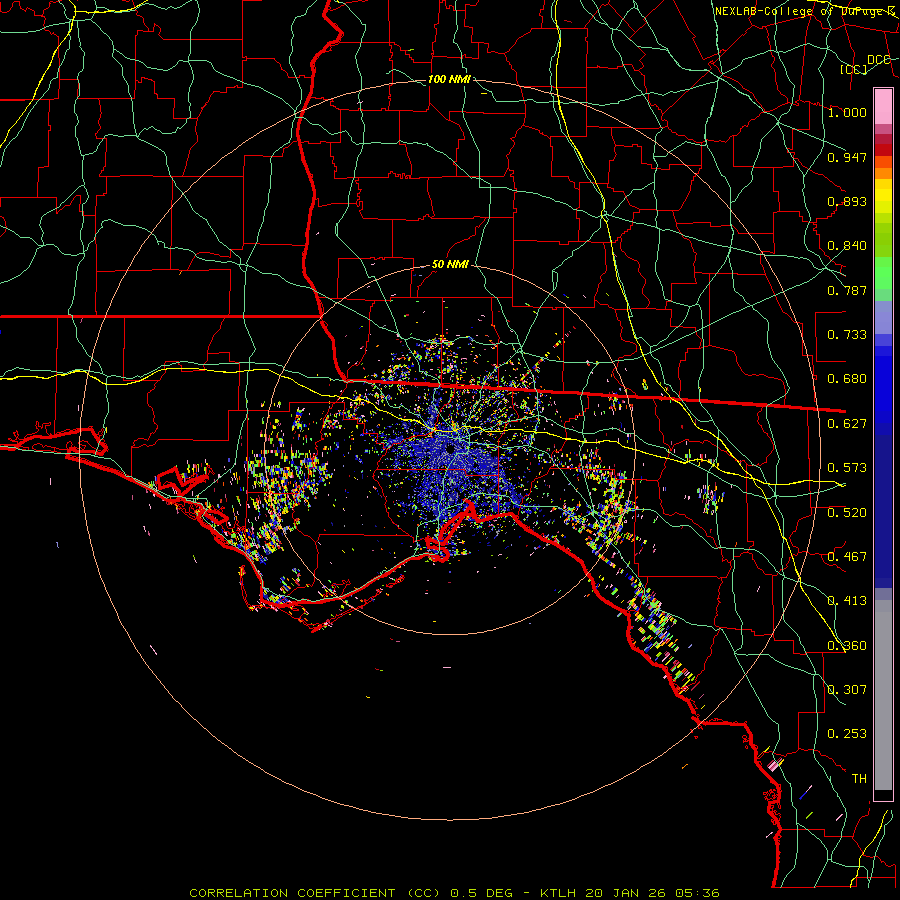The height and width of the screenshot is (900, 900).
Task: Click the 0.627 scale value
Action: point(847,424)
